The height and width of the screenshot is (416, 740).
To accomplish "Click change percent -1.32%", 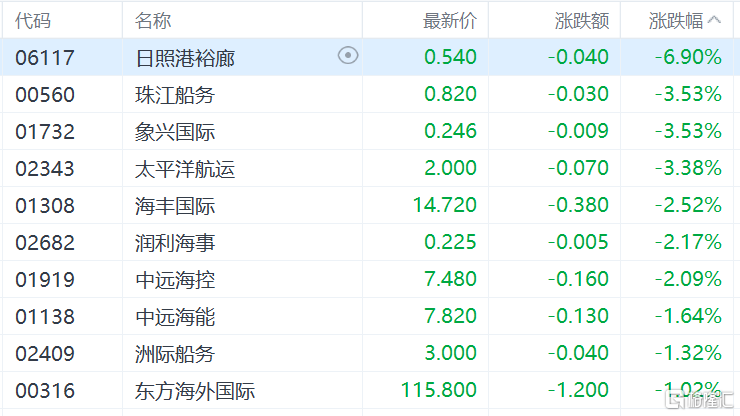I will click(x=688, y=352).
